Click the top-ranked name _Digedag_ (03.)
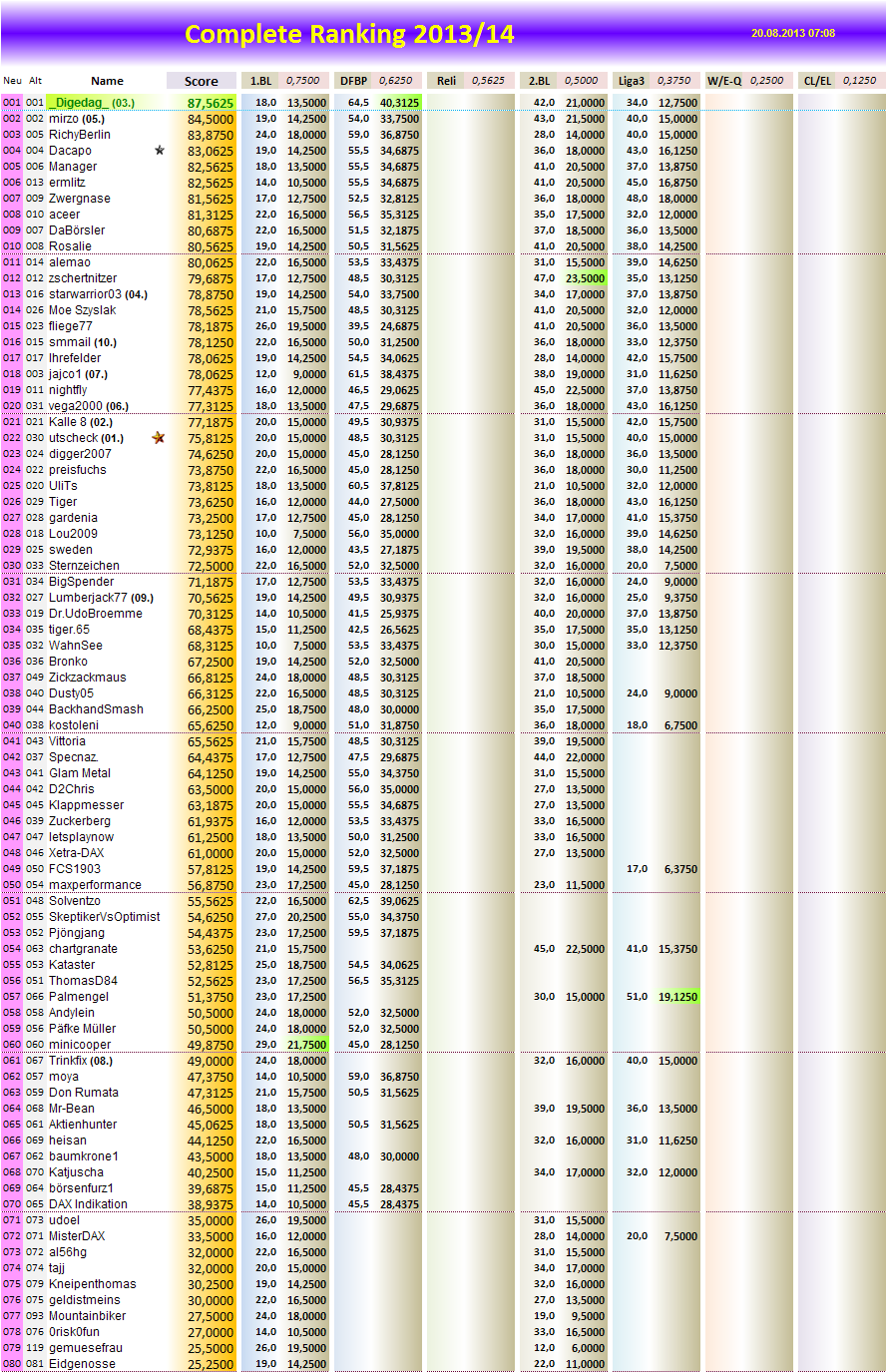This screenshot has height=1372, width=886. (93, 103)
